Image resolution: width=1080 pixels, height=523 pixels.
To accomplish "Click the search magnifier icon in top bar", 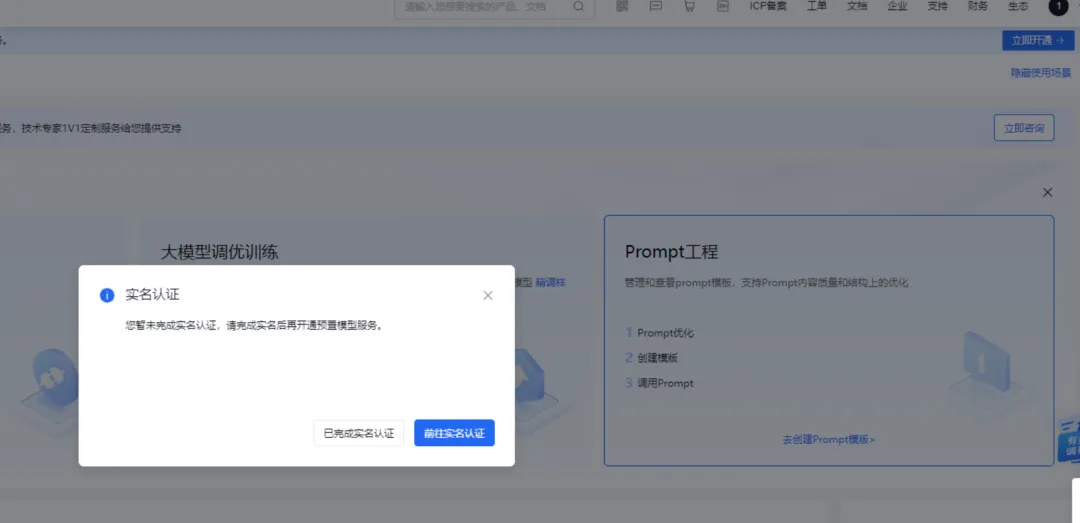I will point(579,6).
